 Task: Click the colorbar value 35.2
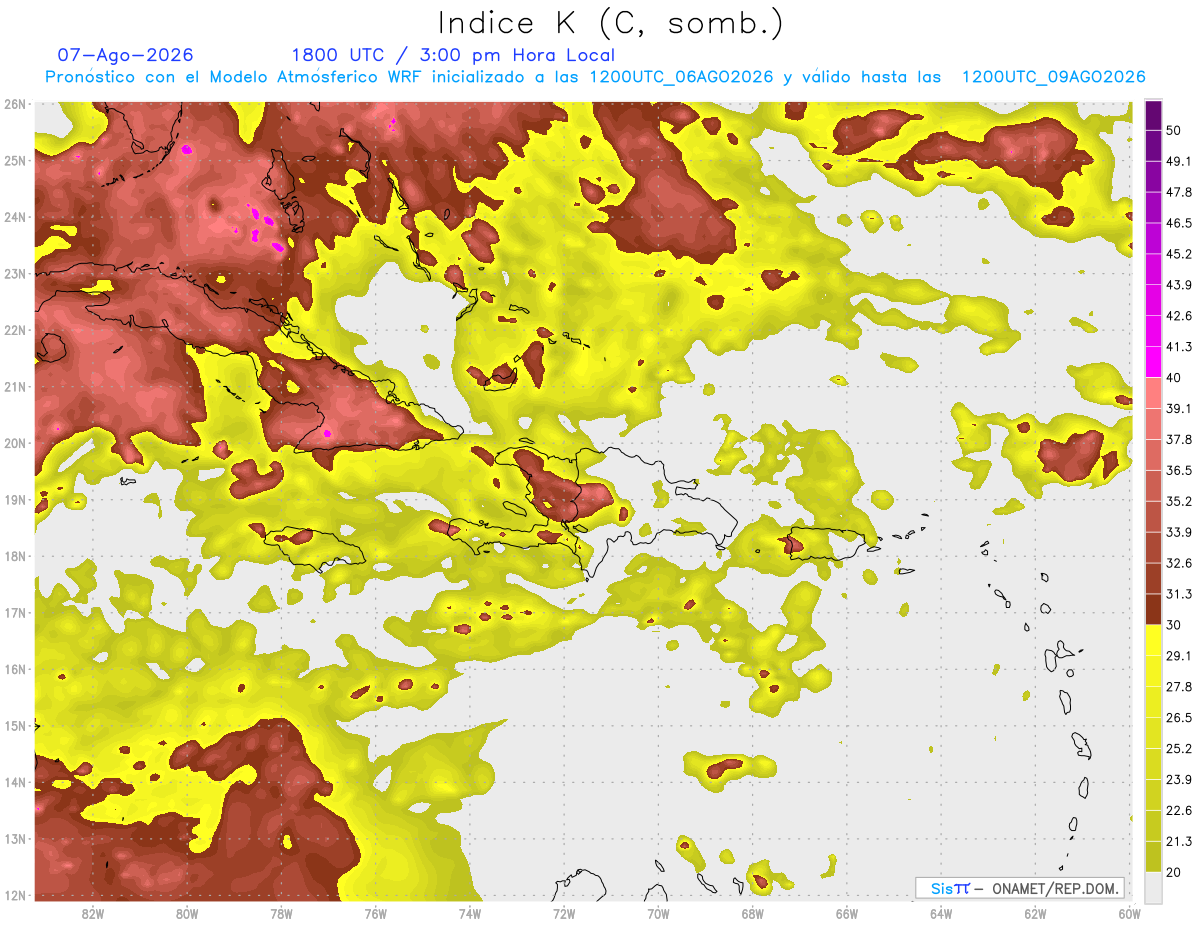[1179, 501]
